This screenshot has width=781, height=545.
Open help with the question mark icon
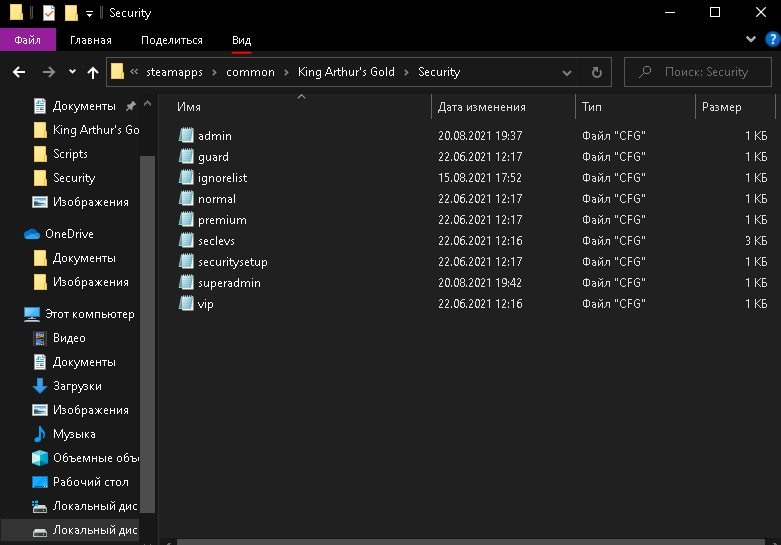(x=773, y=39)
